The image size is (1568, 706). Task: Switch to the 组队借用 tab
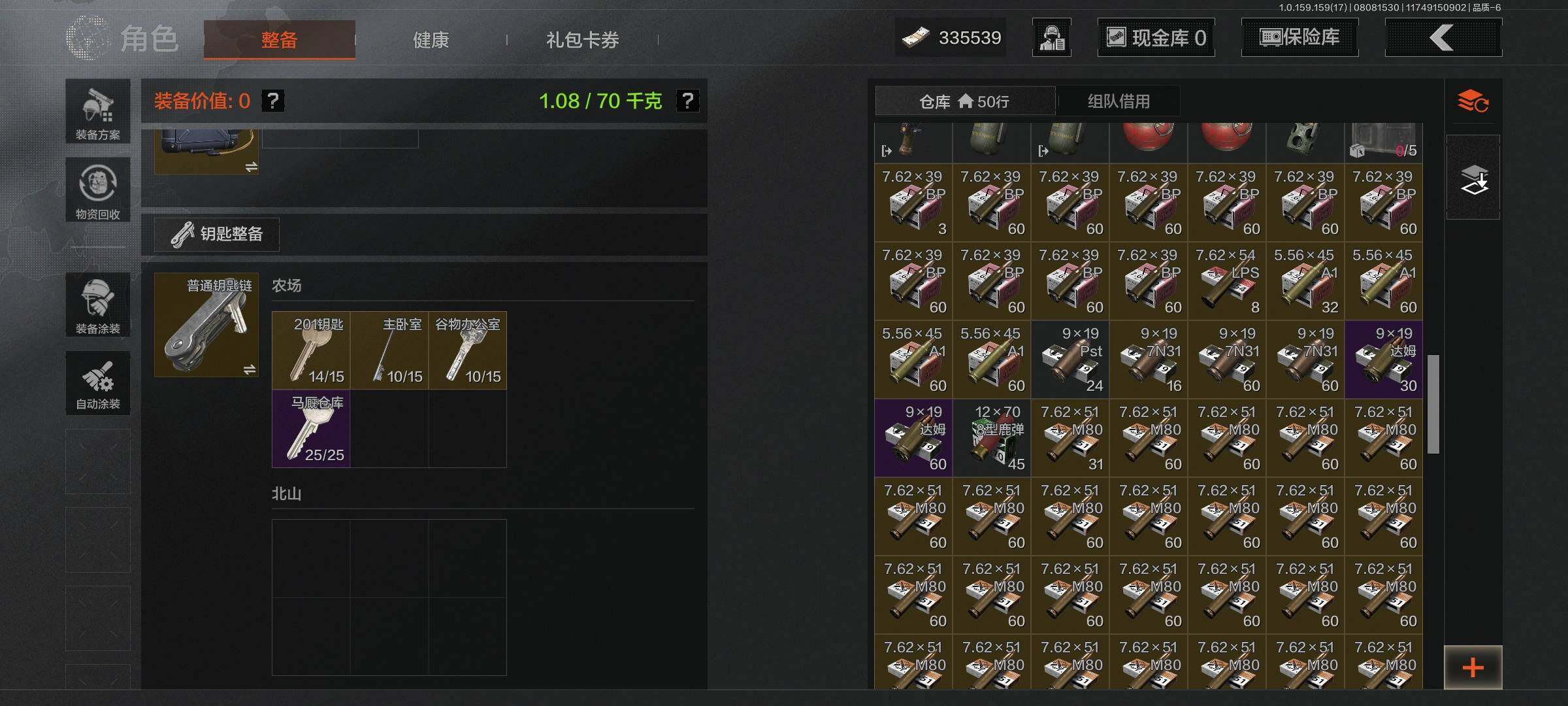(1118, 101)
